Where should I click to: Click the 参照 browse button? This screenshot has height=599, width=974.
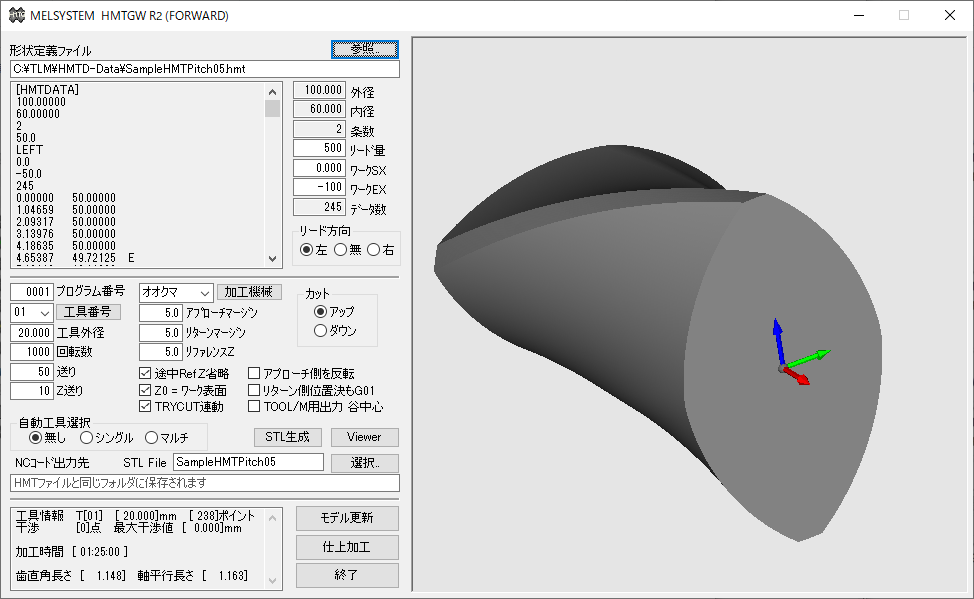(365, 49)
